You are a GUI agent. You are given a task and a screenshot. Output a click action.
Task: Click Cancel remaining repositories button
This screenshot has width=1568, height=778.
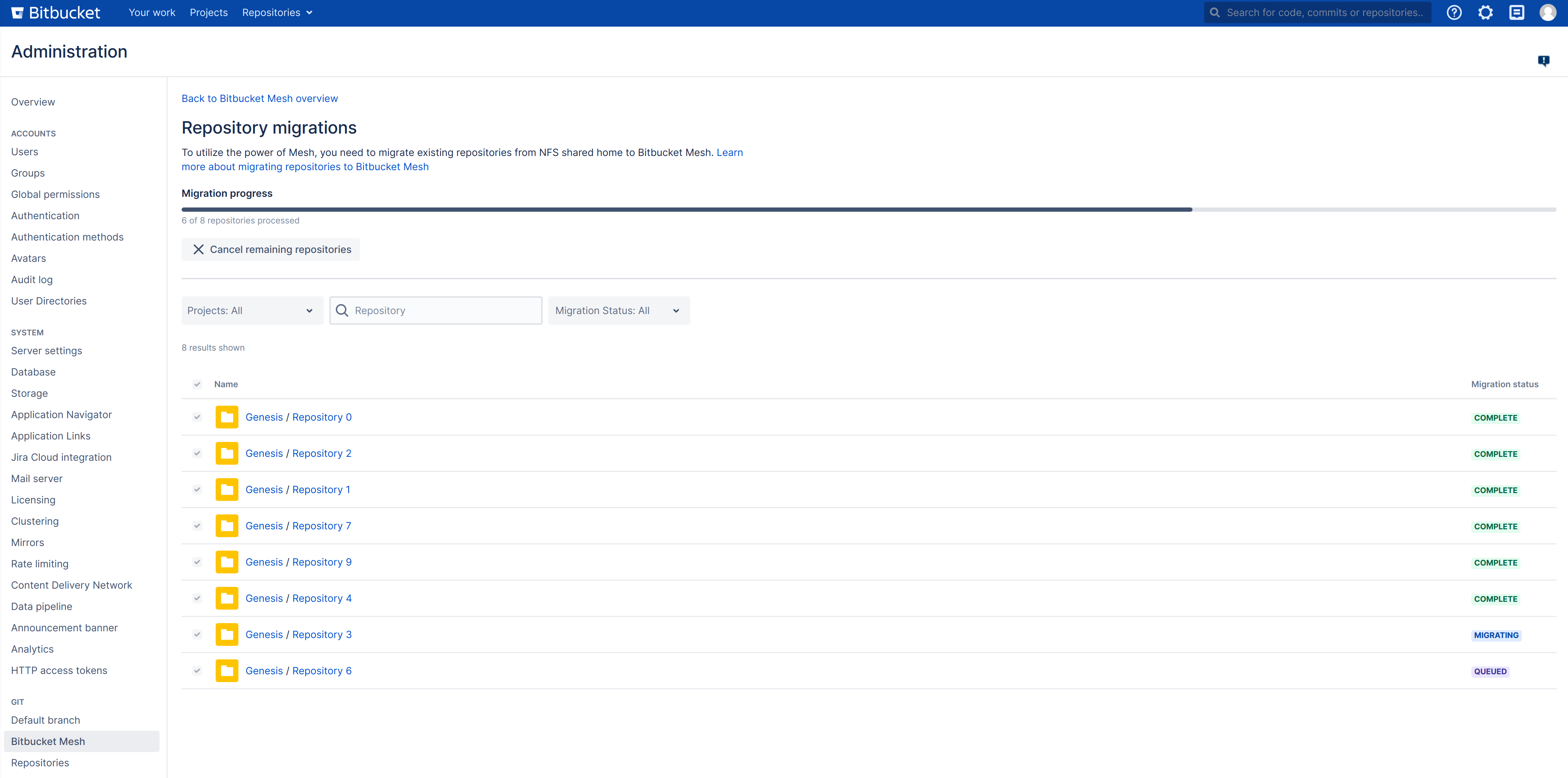(x=270, y=250)
